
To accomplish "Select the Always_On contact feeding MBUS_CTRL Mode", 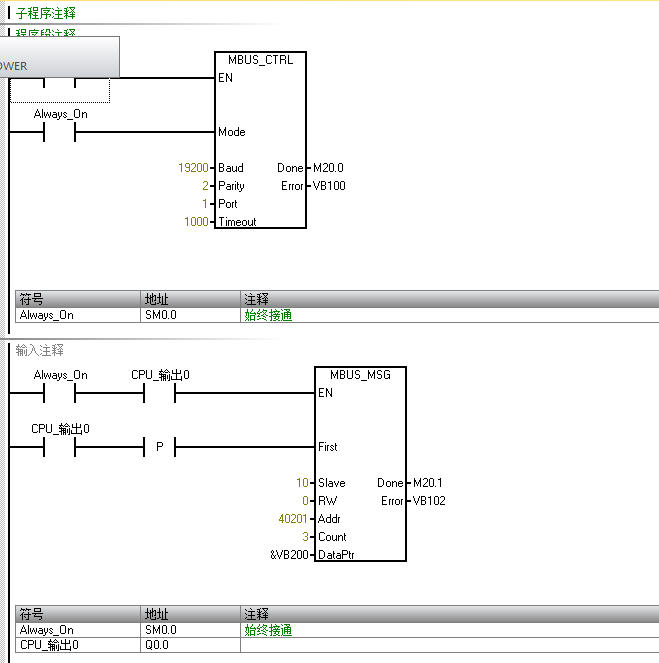I will pyautogui.click(x=60, y=132).
